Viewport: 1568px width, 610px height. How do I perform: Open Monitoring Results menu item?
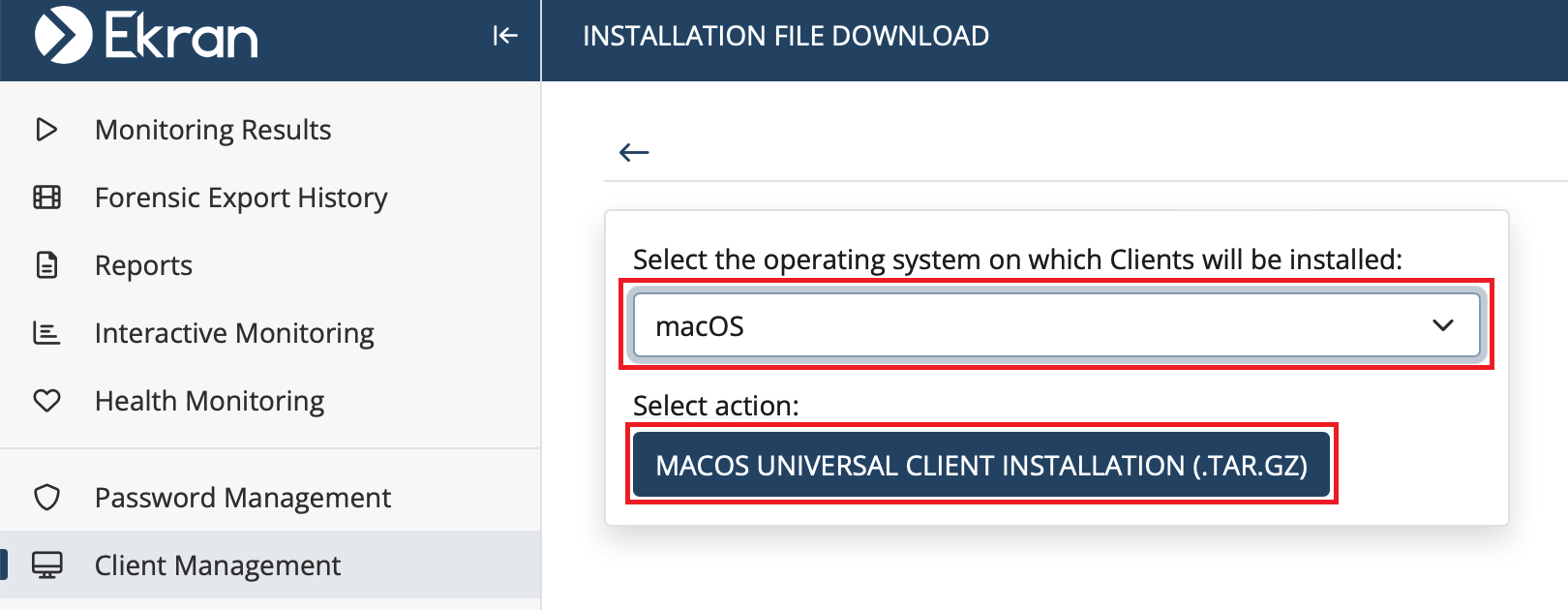click(x=213, y=130)
